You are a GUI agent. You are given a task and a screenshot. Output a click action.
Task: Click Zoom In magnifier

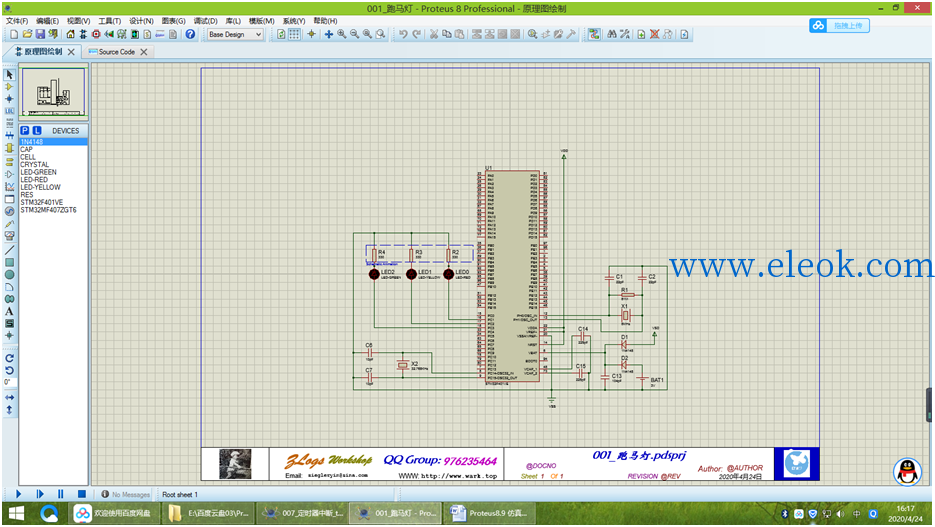coord(342,34)
